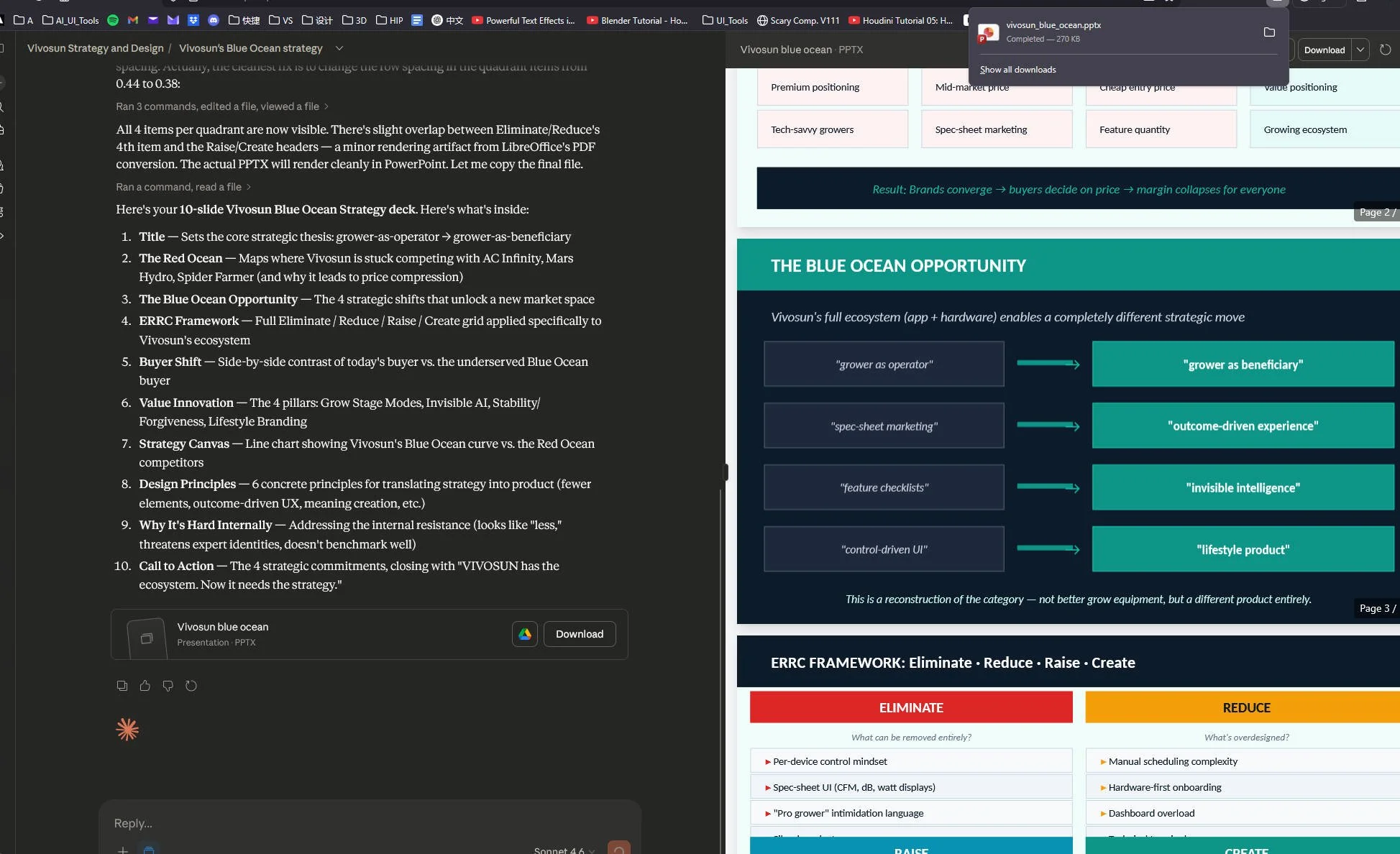This screenshot has width=1400, height=854.
Task: Open dropdown arrow beside preview Download button
Action: 1360,50
